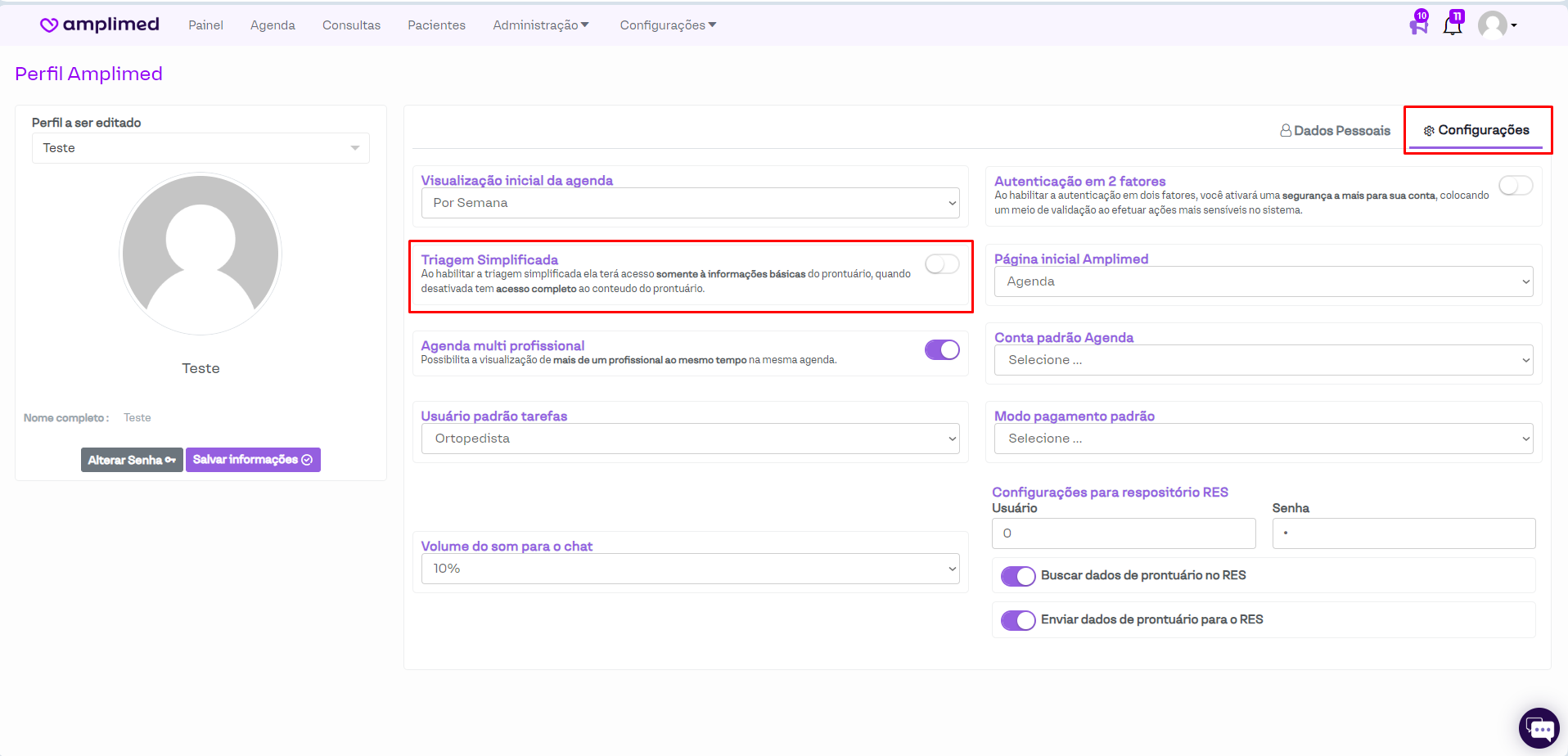Switch to the Dados Pessoais tab
Screen dimensions: 1568x756
pyautogui.click(x=1336, y=131)
